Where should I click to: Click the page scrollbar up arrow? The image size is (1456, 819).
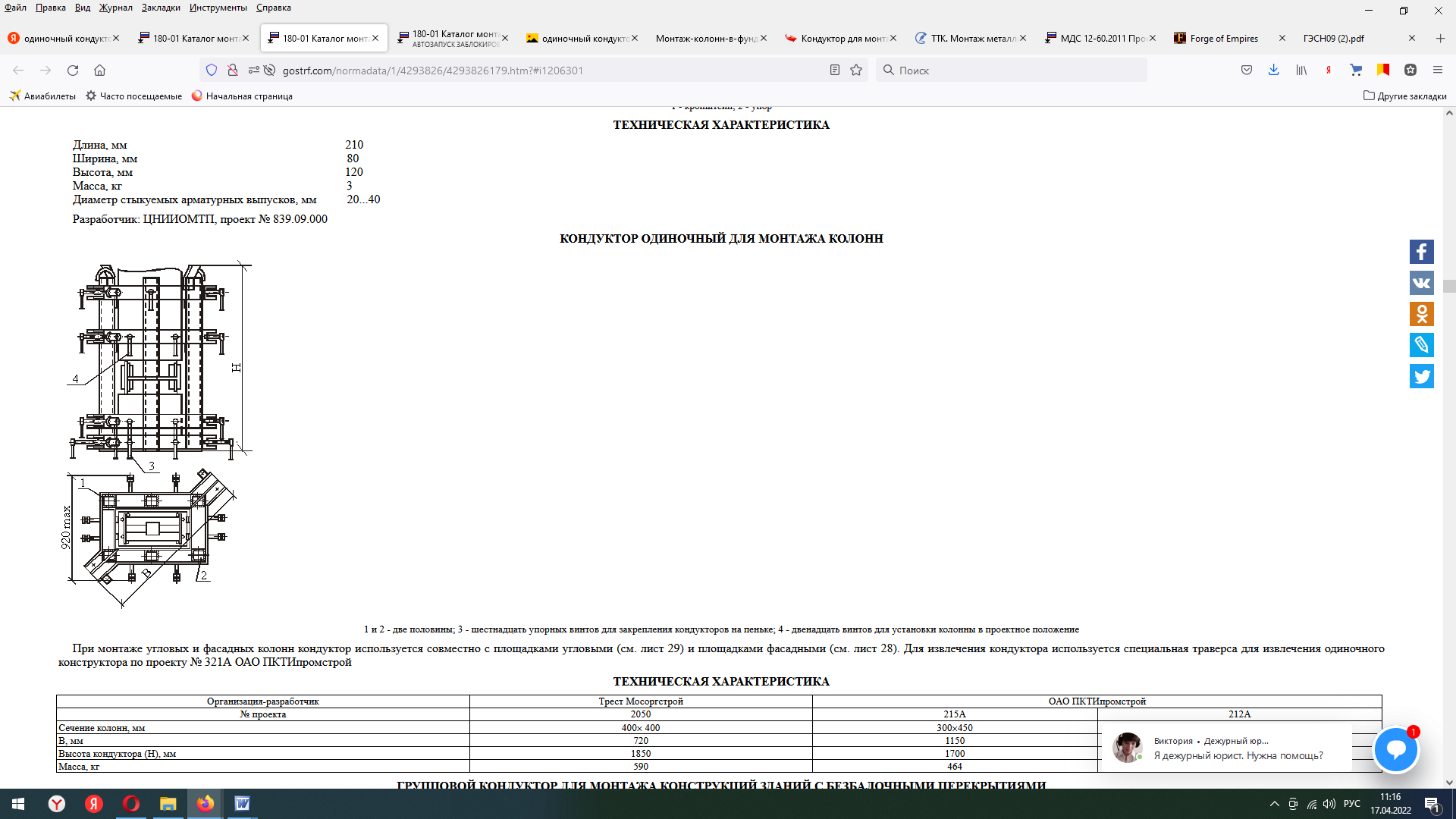point(1449,113)
